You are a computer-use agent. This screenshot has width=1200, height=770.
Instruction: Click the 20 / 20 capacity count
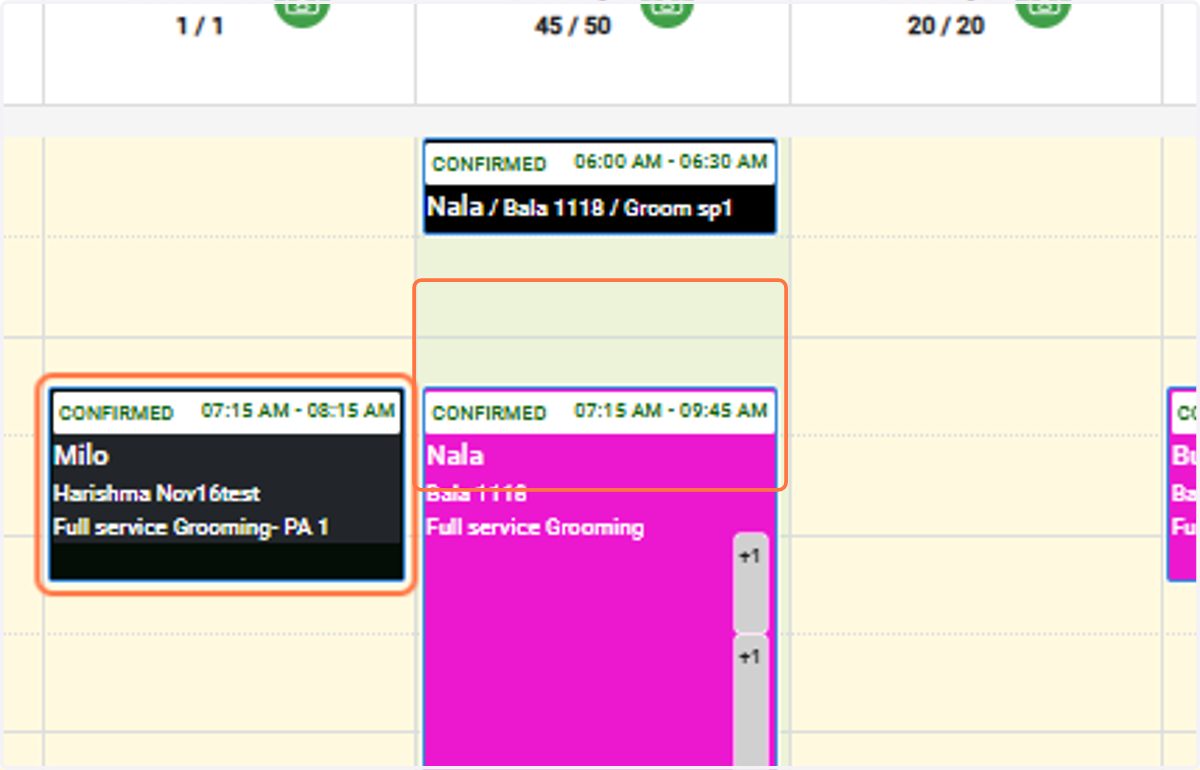click(946, 26)
